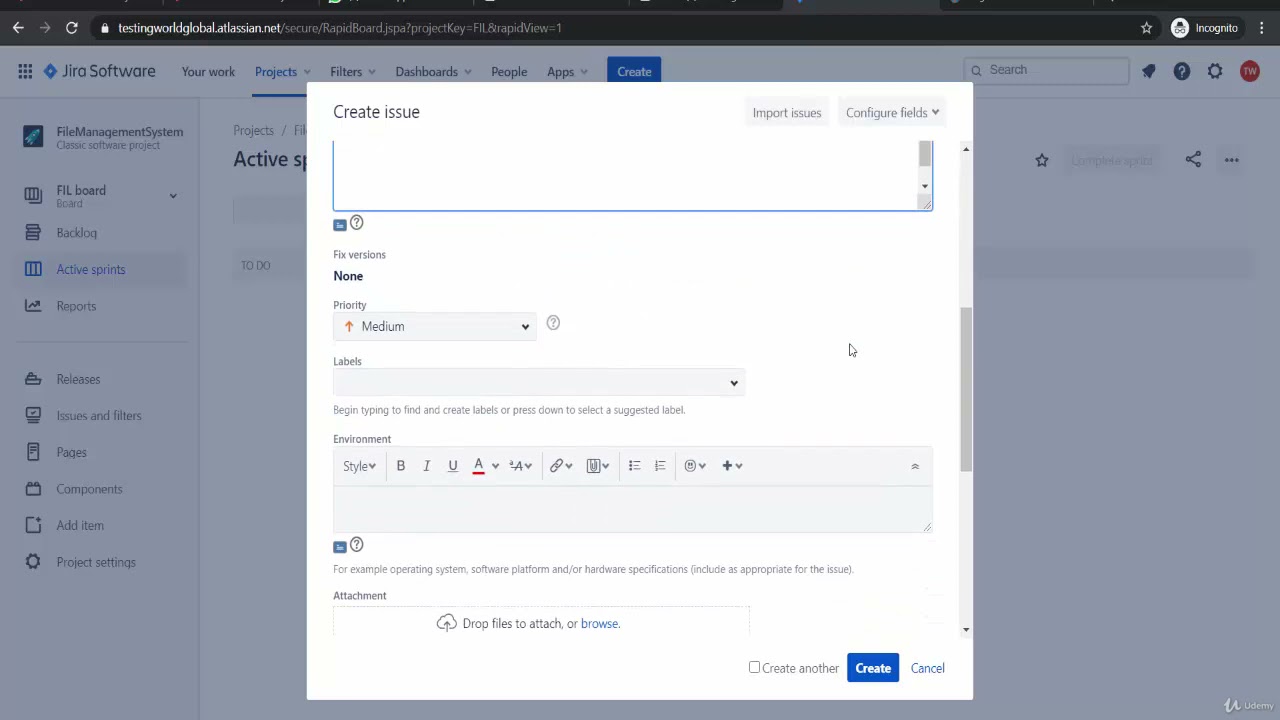The height and width of the screenshot is (720, 1280).
Task: Click into the Environment text area
Action: [x=632, y=509]
